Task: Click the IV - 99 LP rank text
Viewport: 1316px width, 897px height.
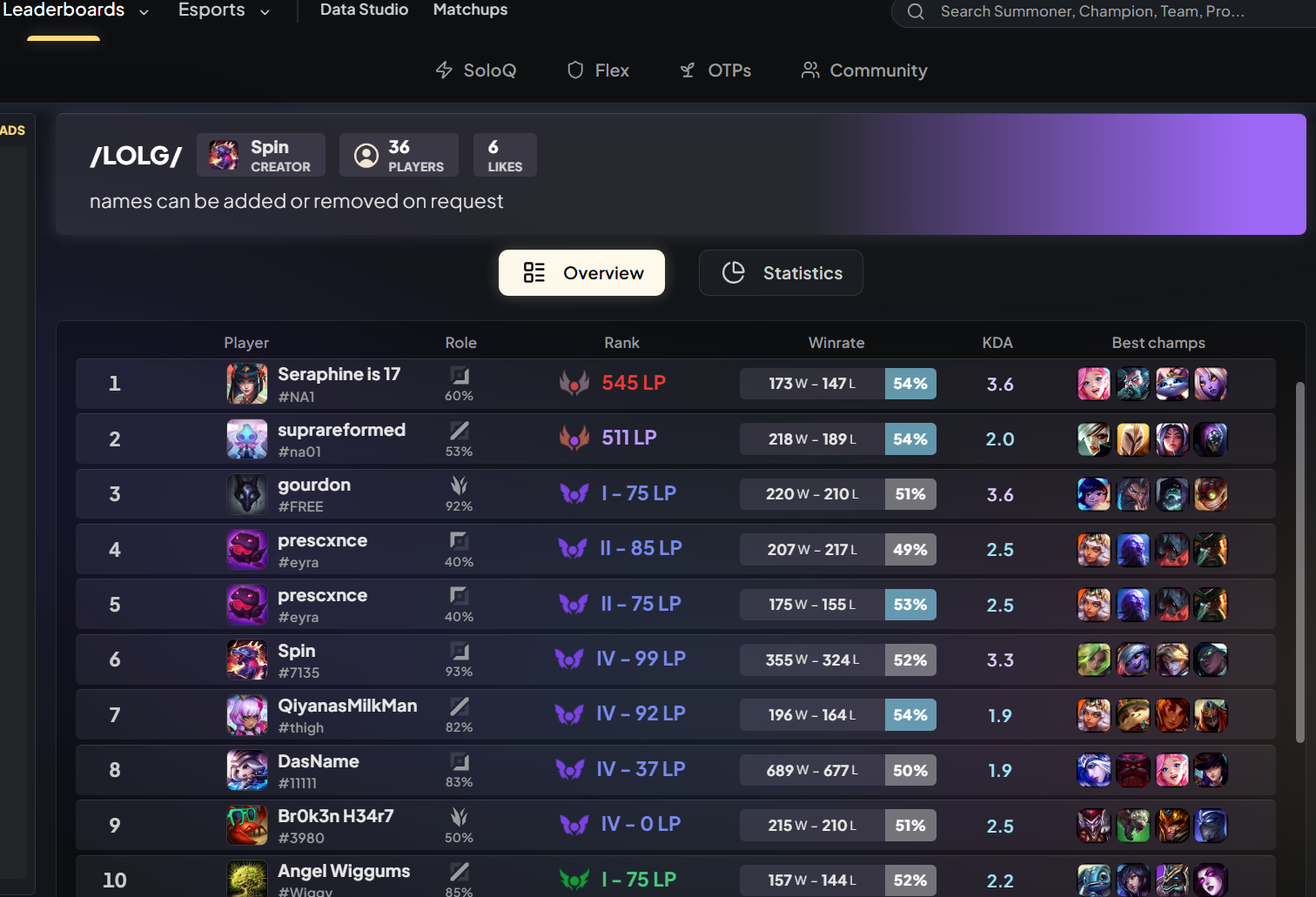Action: [x=641, y=659]
